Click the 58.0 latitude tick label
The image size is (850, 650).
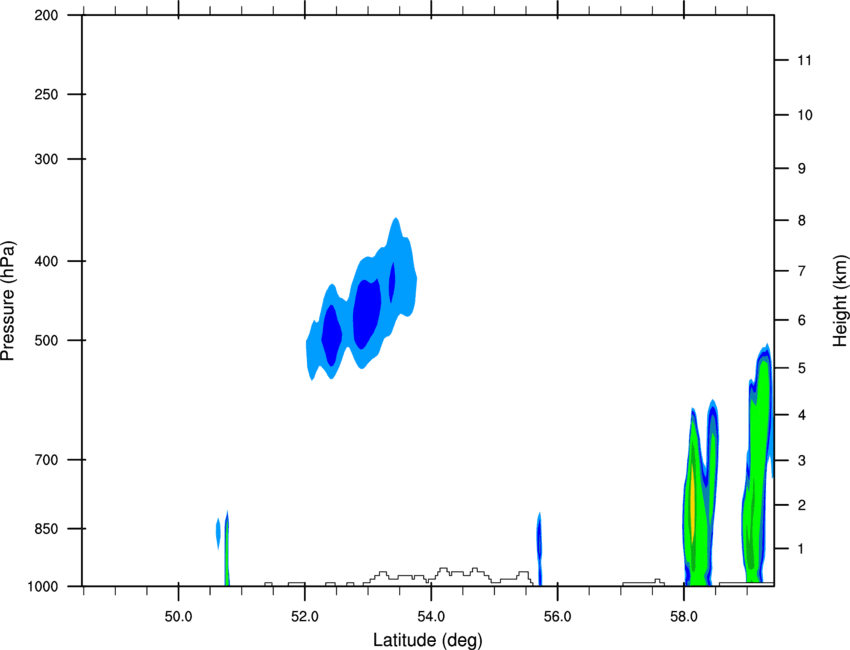(684, 617)
